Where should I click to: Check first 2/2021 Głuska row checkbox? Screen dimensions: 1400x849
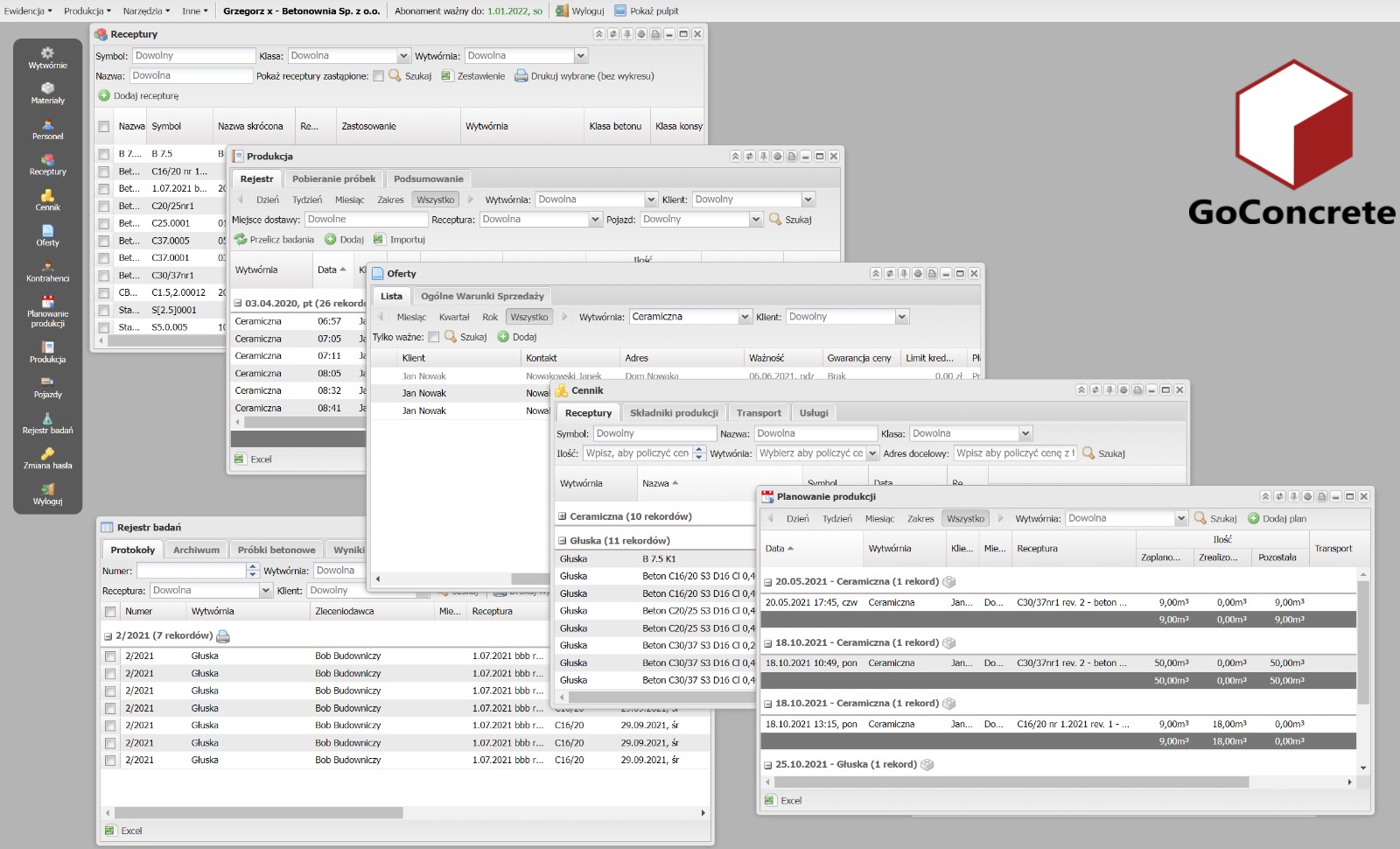109,656
